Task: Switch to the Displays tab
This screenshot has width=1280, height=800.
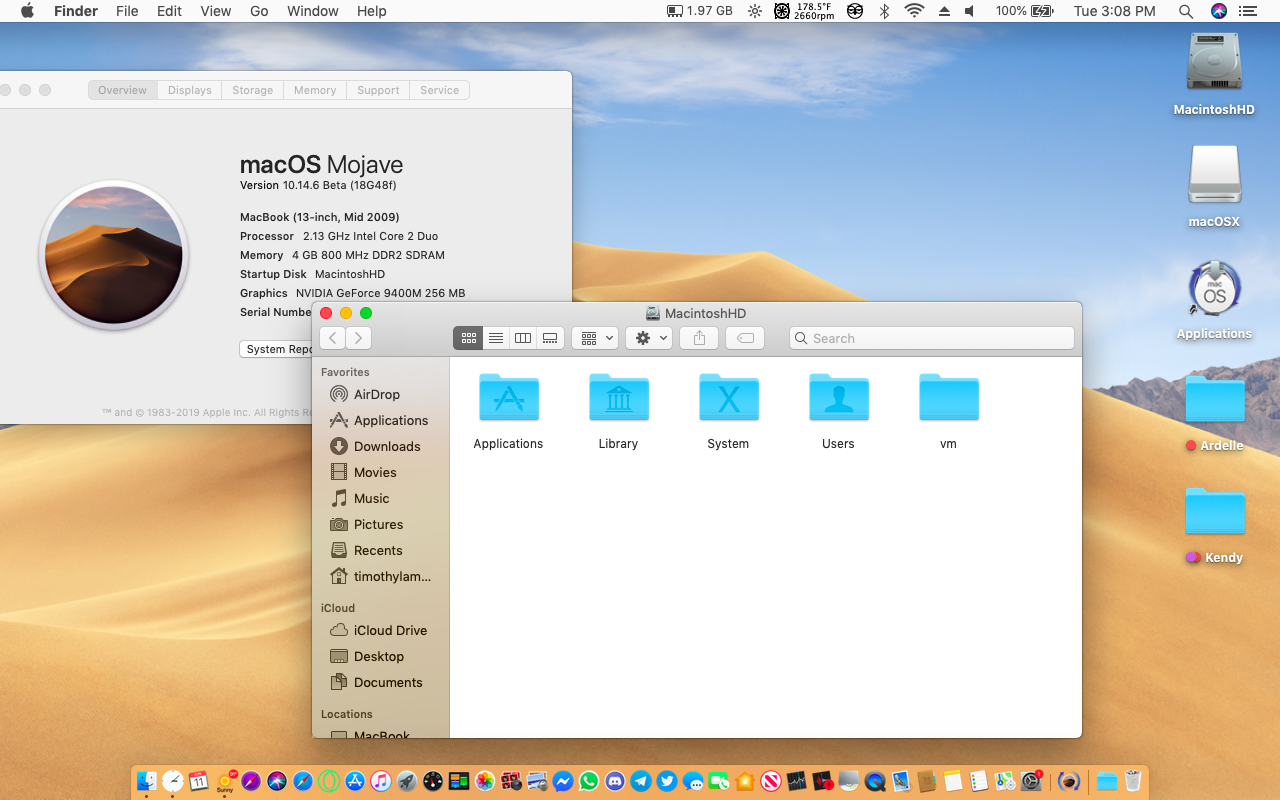Action: coord(189,90)
